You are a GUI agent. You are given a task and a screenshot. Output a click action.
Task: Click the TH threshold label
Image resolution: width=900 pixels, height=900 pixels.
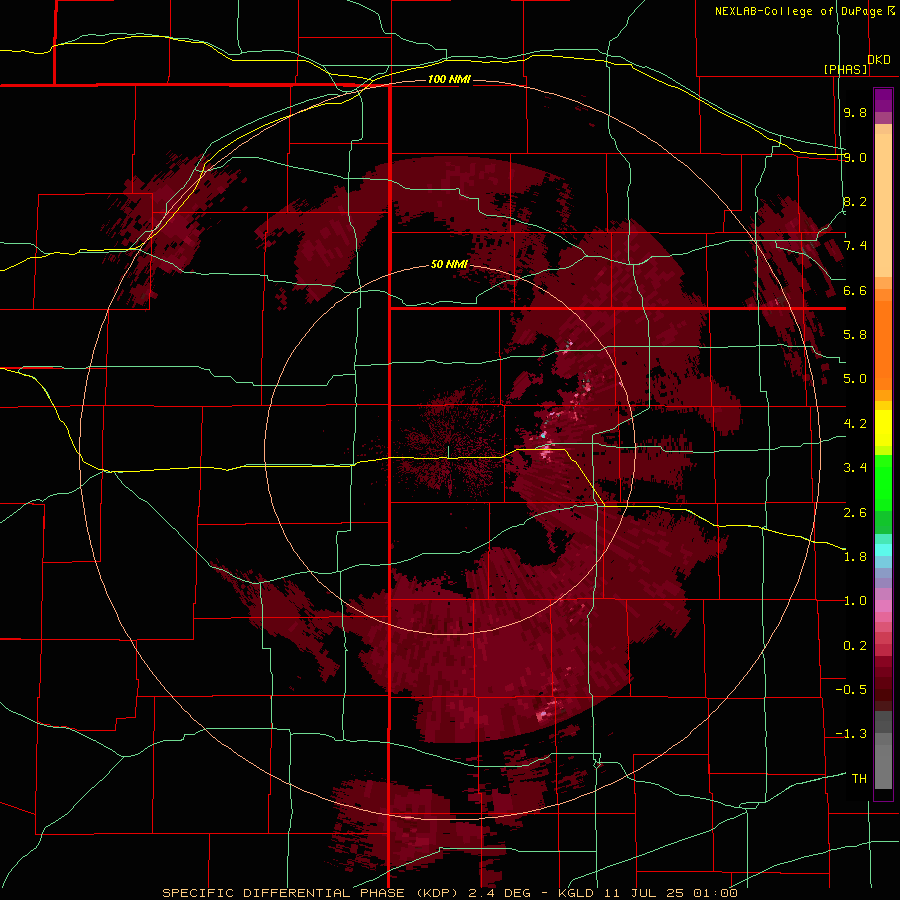[x=859, y=779]
